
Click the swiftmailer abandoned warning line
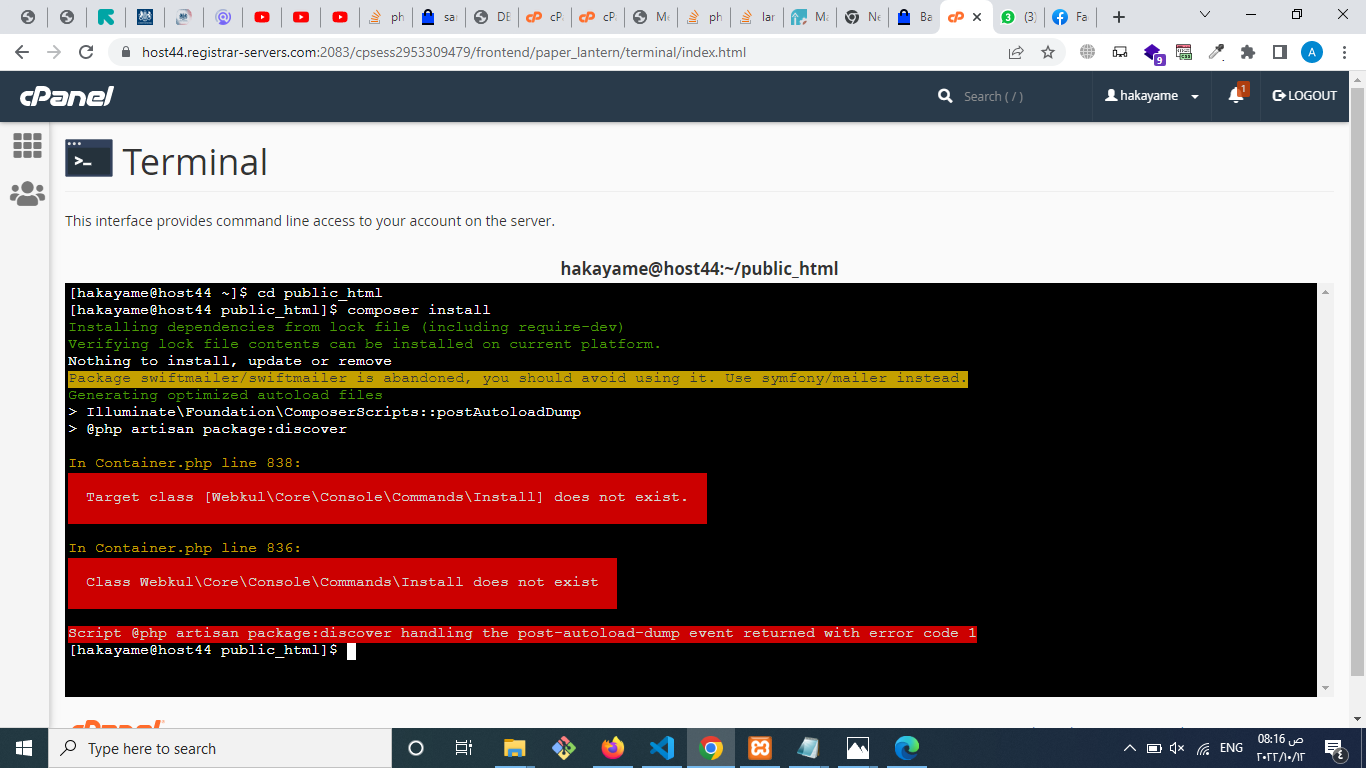518,378
